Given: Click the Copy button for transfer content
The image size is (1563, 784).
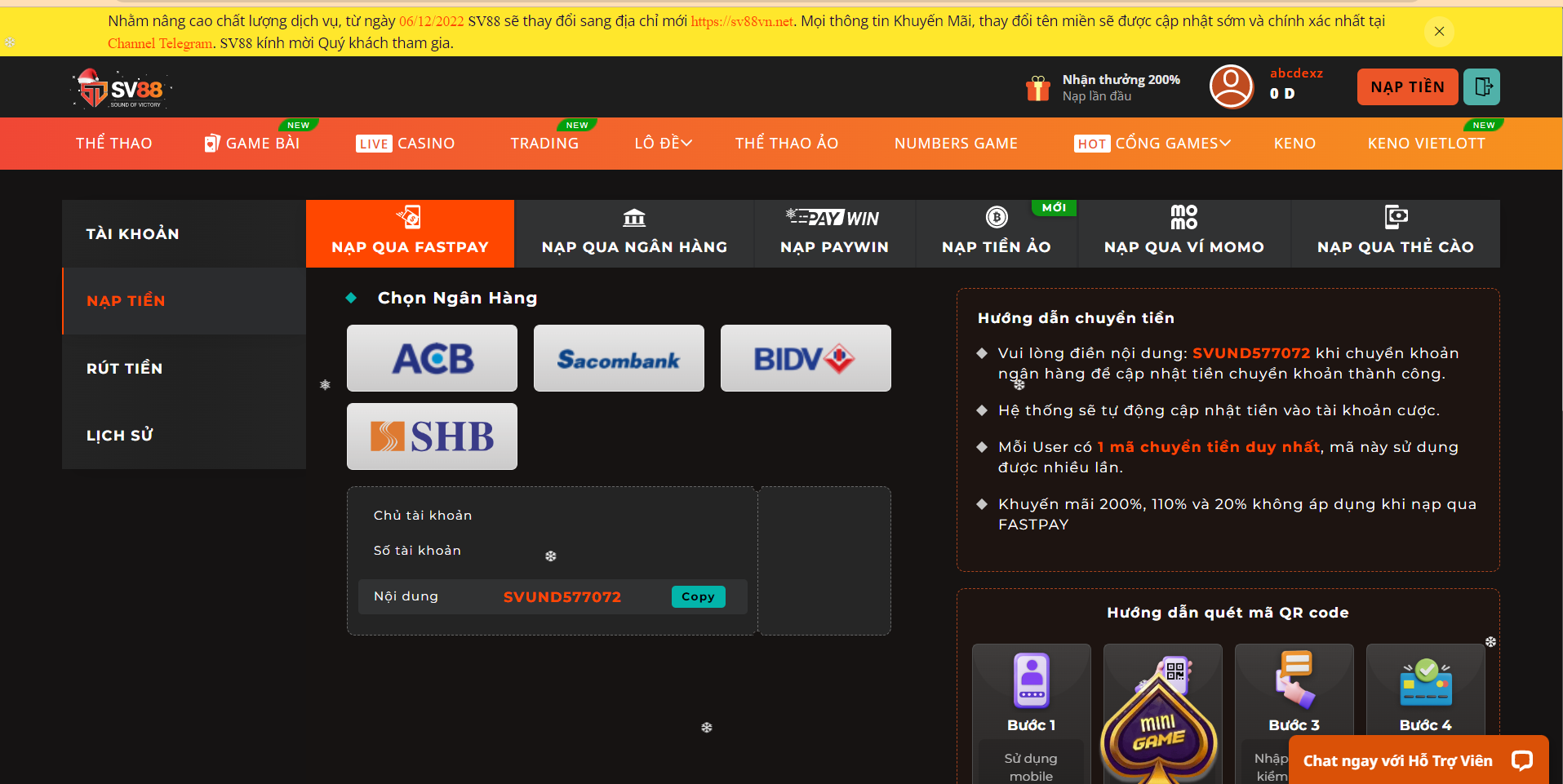Looking at the screenshot, I should click(698, 596).
